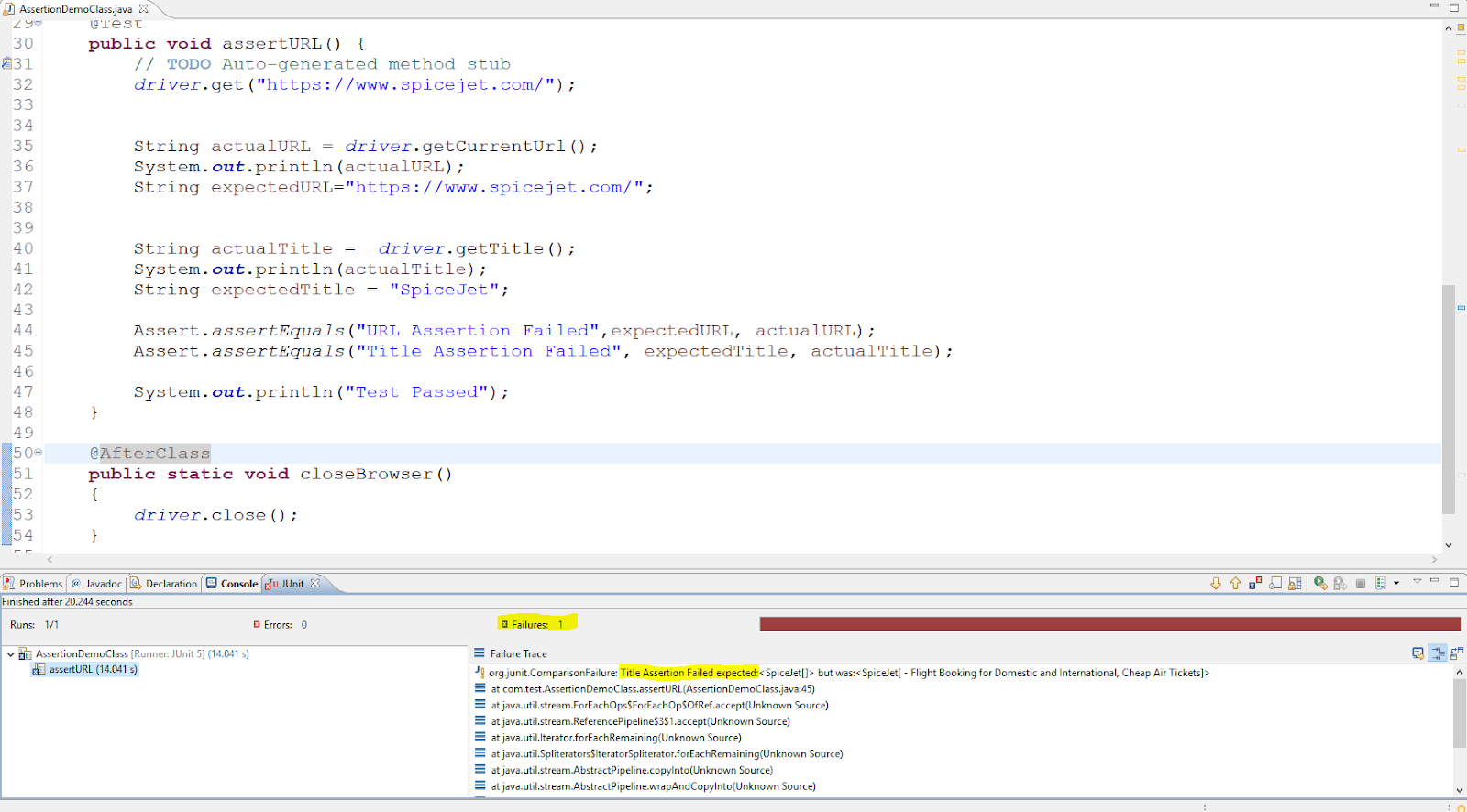1467x812 pixels.
Task: Toggle Show Failures Only in JUnit toolbar
Action: coord(1255,583)
